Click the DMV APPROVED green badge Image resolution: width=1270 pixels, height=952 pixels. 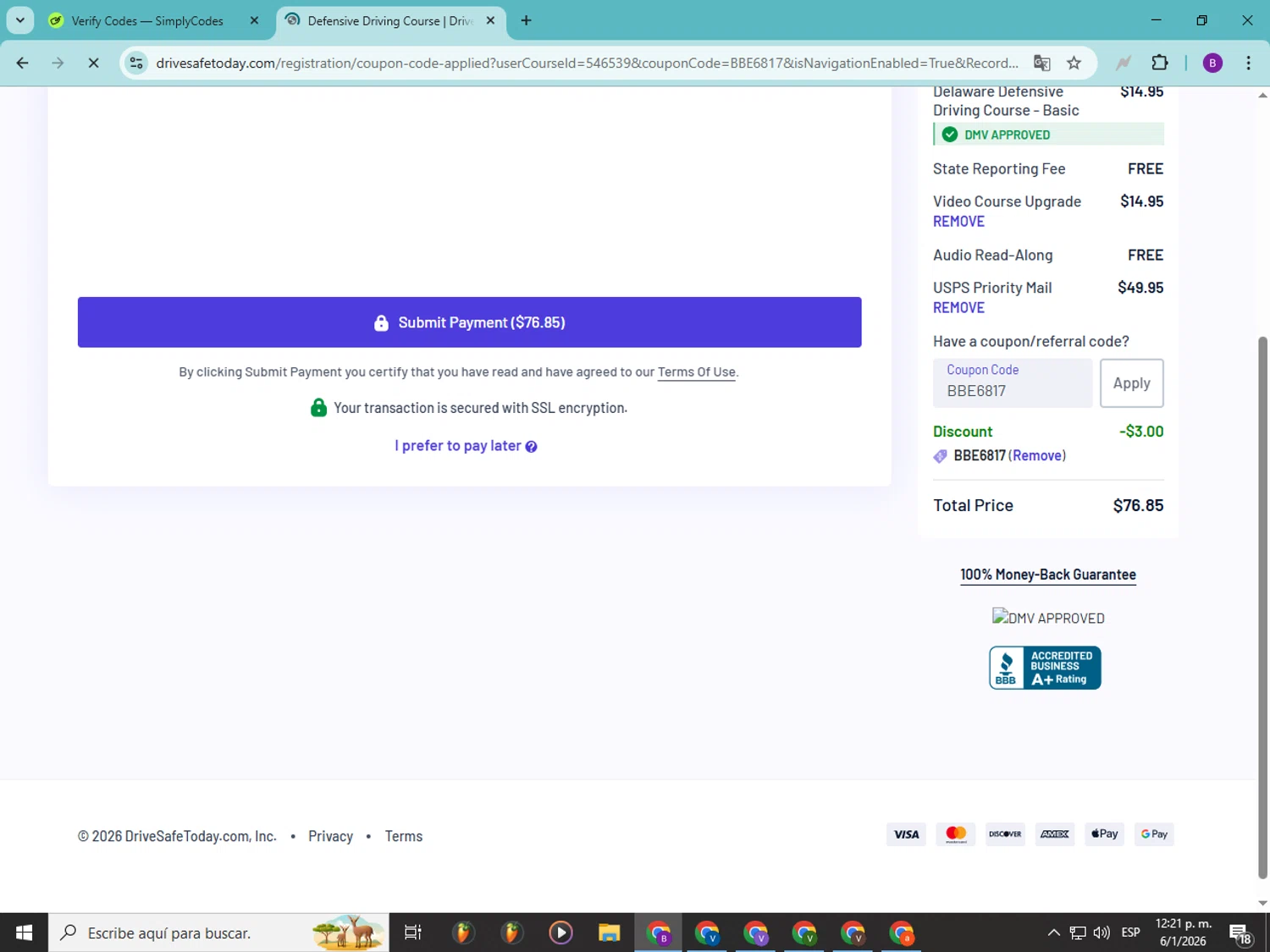pos(1048,135)
